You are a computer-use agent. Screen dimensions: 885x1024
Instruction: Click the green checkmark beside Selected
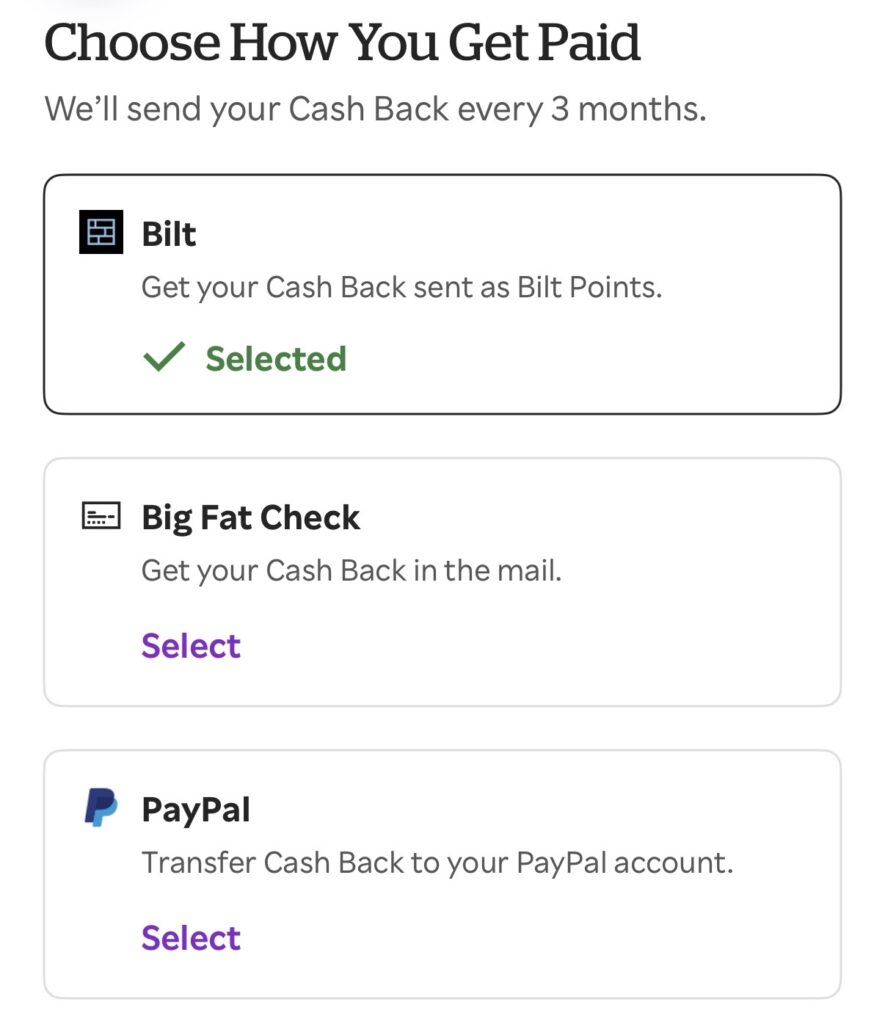tap(164, 357)
